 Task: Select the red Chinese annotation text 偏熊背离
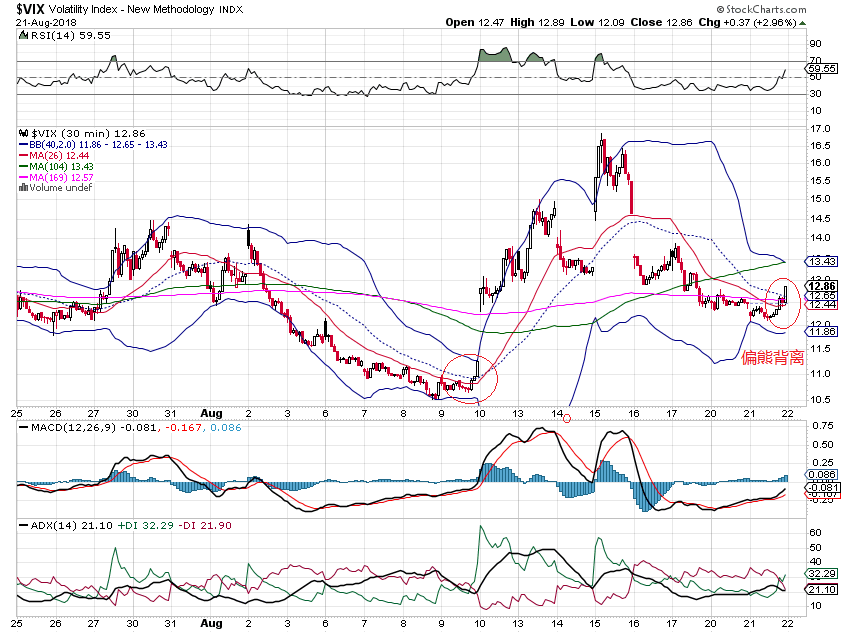coord(772,357)
